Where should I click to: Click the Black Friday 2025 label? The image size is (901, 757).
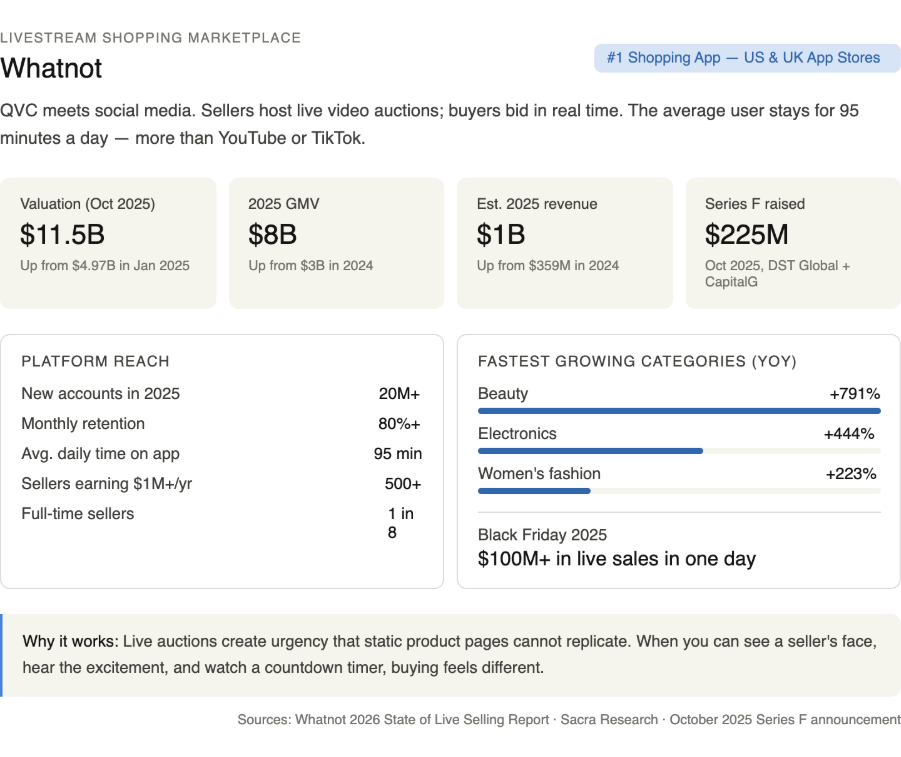coord(542,535)
